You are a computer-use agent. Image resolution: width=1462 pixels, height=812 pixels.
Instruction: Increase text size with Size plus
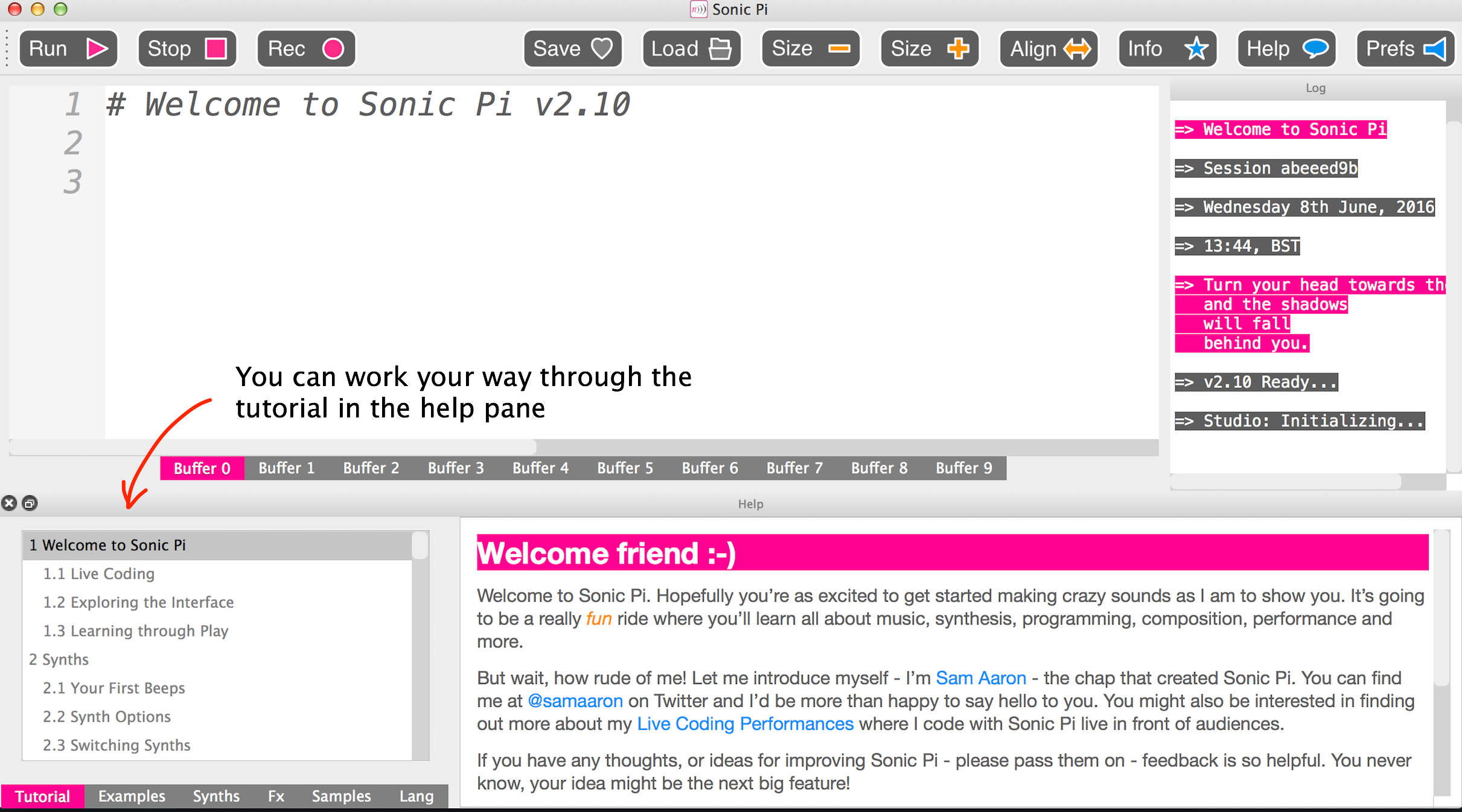tap(930, 48)
